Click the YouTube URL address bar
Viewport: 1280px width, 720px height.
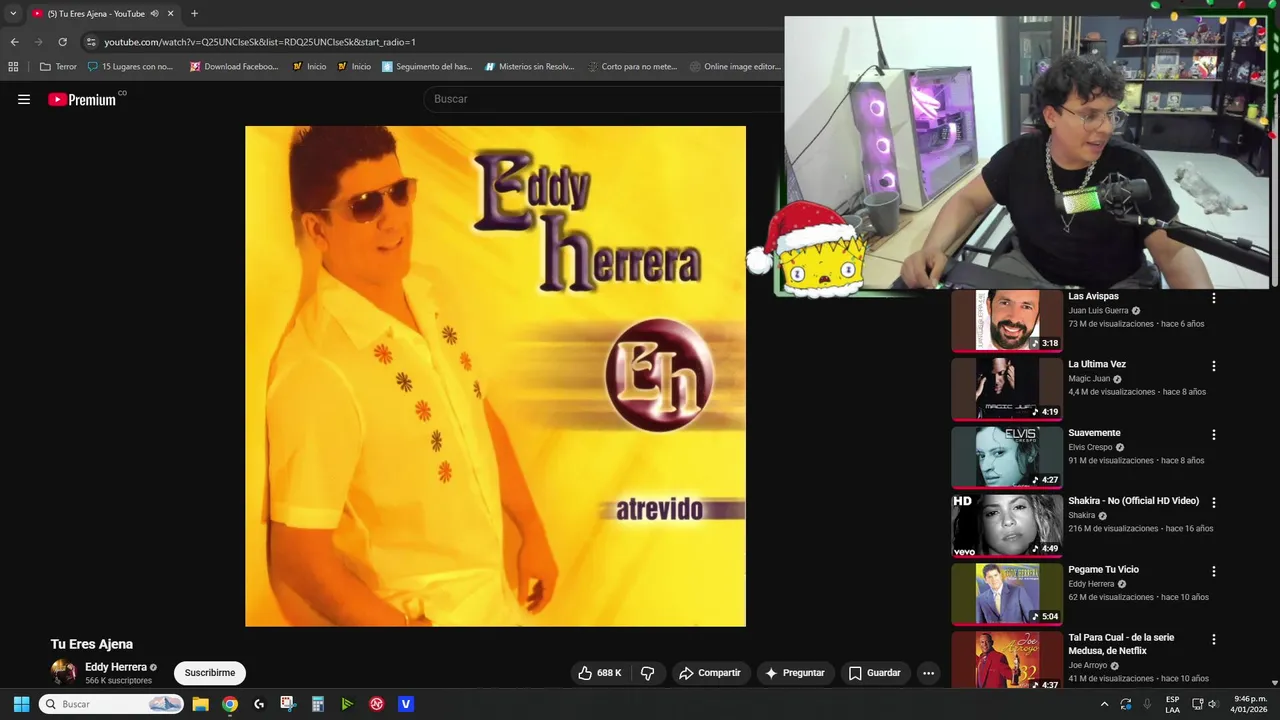[260, 42]
